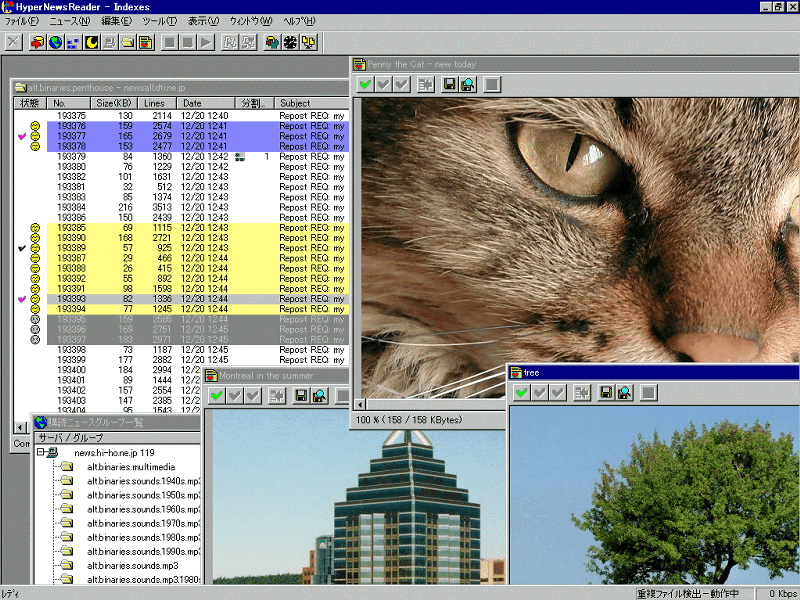Click the yellow folder icon in main toolbar

(x=128, y=42)
